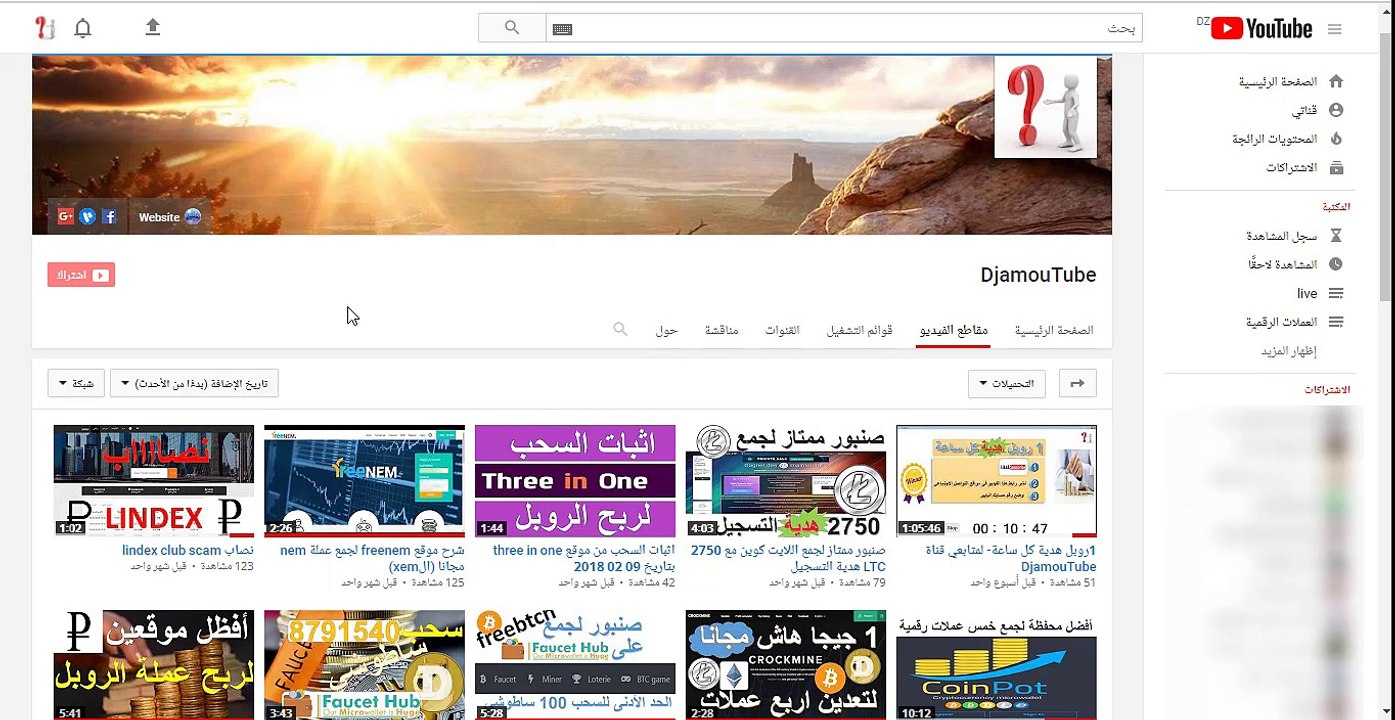1395x720 pixels.
Task: Play the freeNEM video thumbnail
Action: [364, 481]
